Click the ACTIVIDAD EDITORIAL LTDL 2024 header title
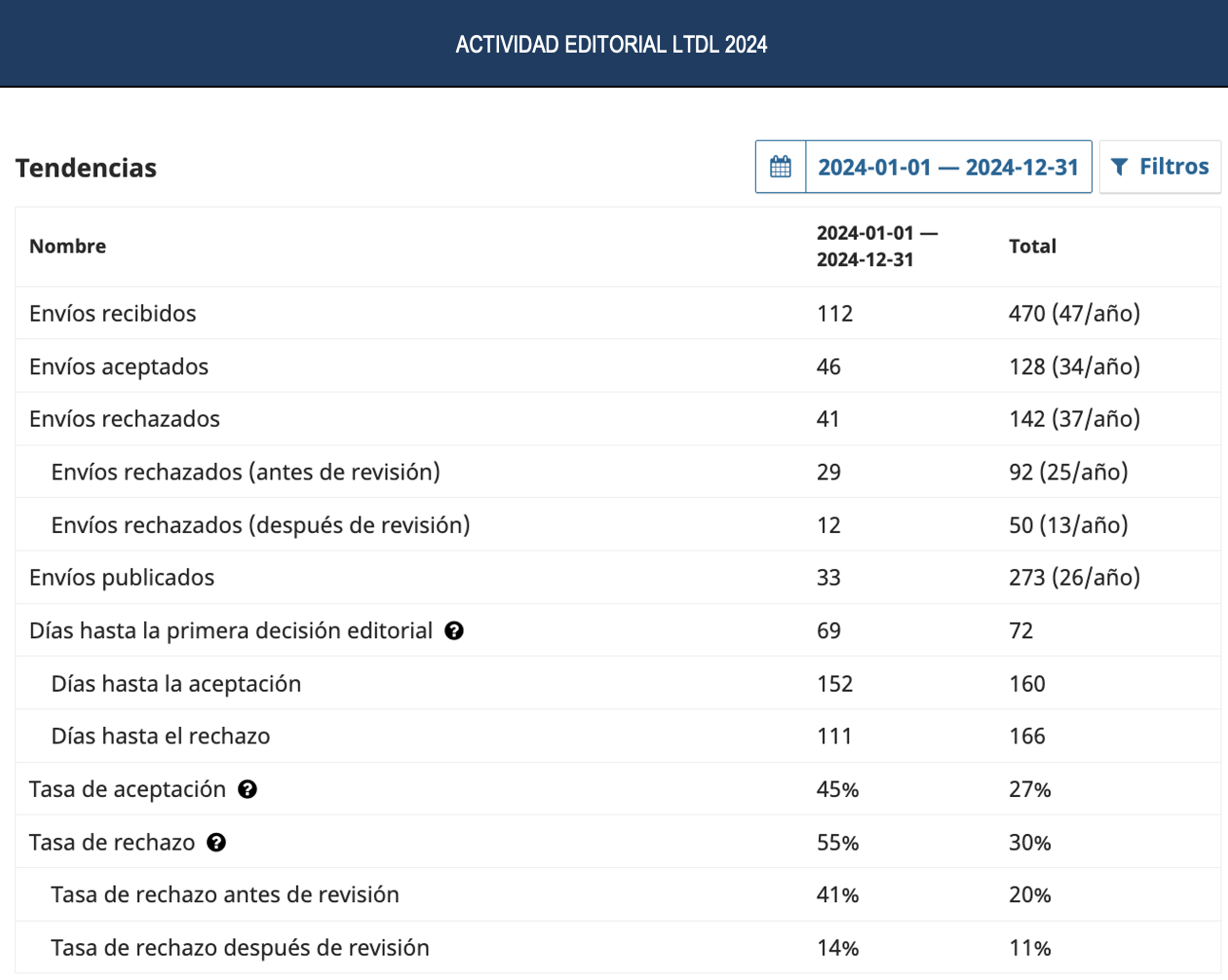This screenshot has height=980, width=1228. [x=611, y=44]
